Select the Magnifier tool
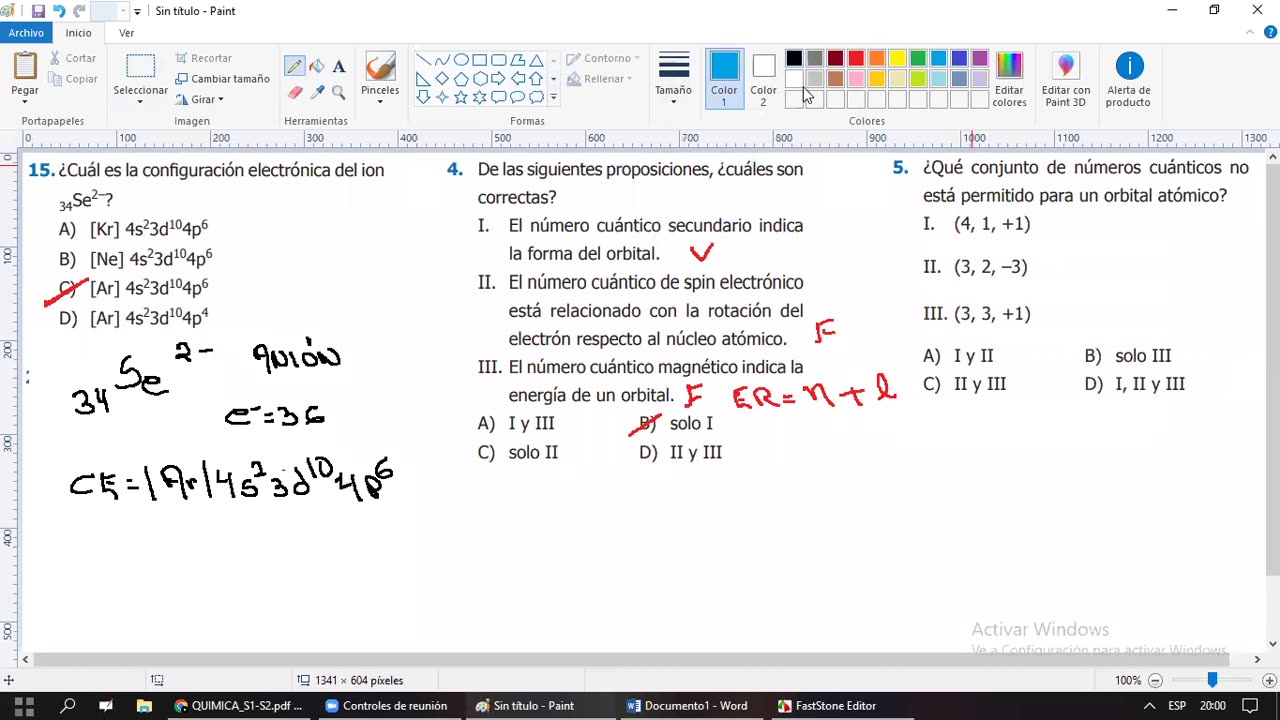The width and height of the screenshot is (1280, 720). (339, 92)
